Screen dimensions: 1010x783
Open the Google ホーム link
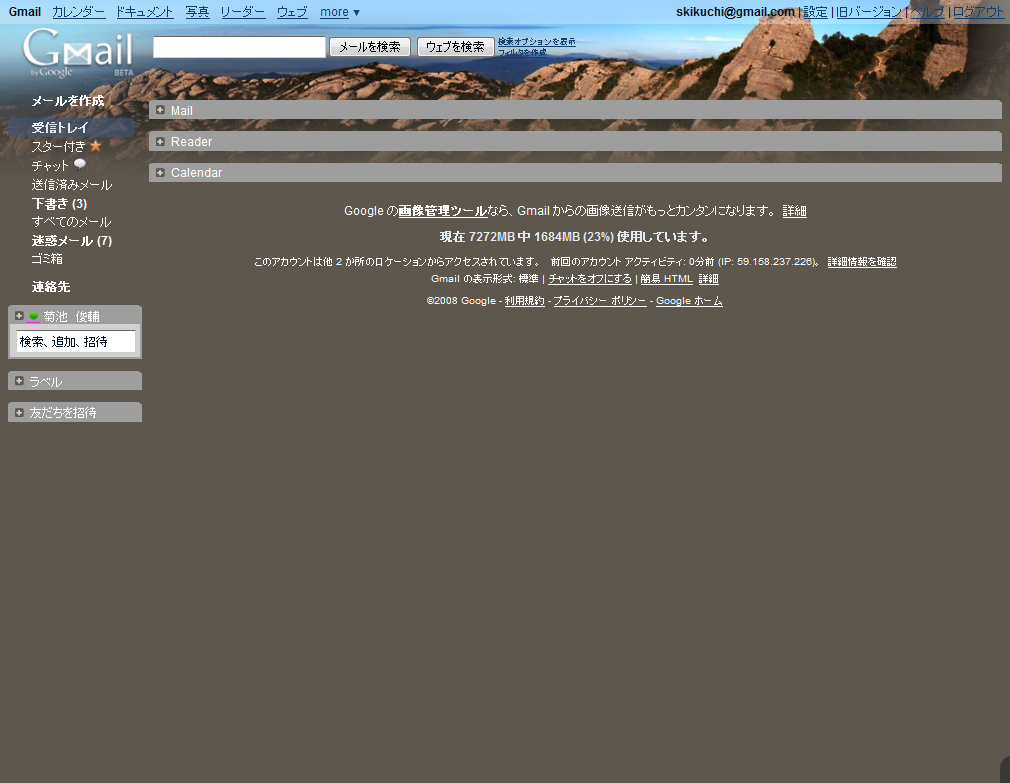(689, 301)
